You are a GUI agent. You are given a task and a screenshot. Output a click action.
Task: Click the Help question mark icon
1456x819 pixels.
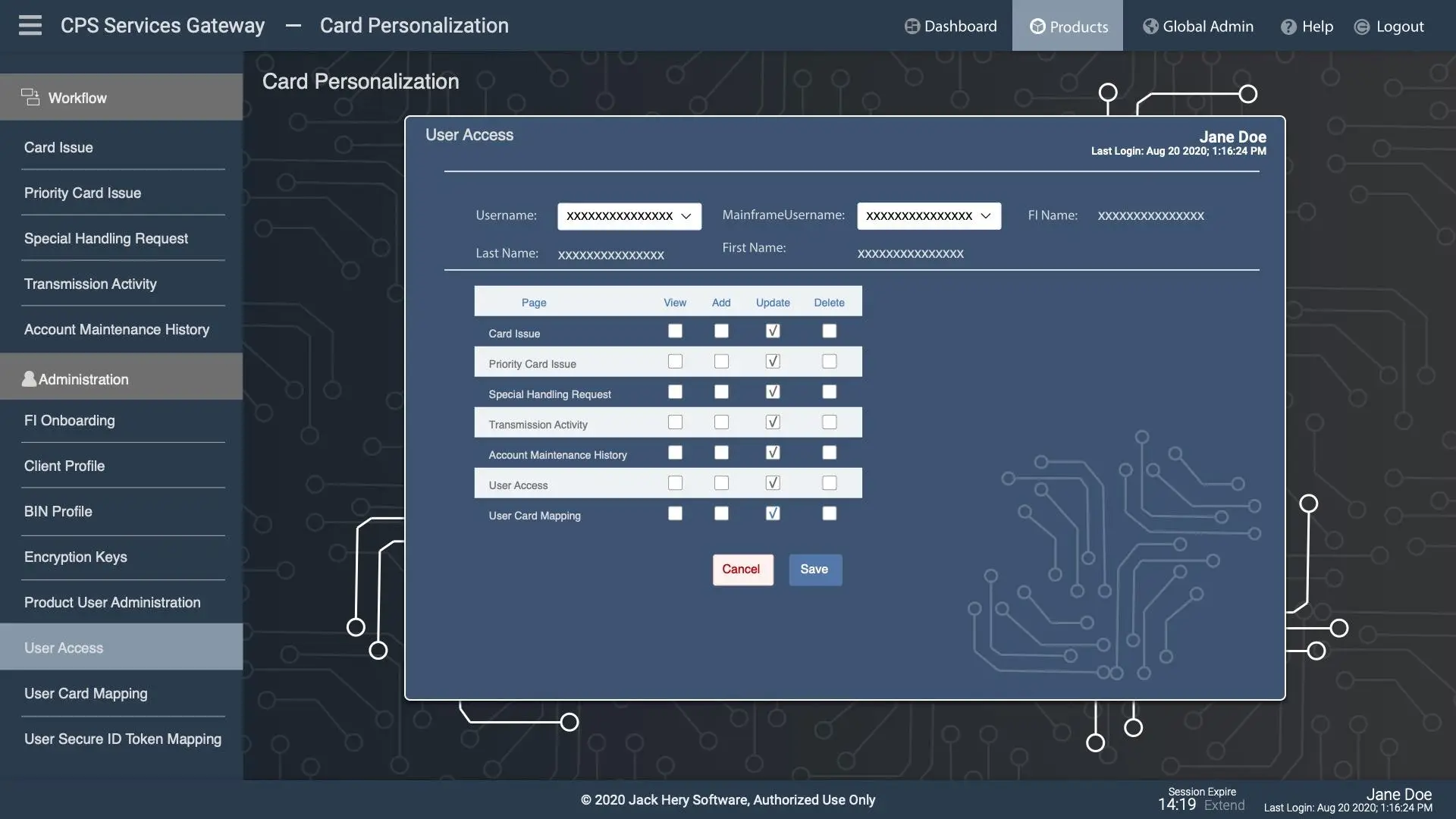coord(1288,27)
